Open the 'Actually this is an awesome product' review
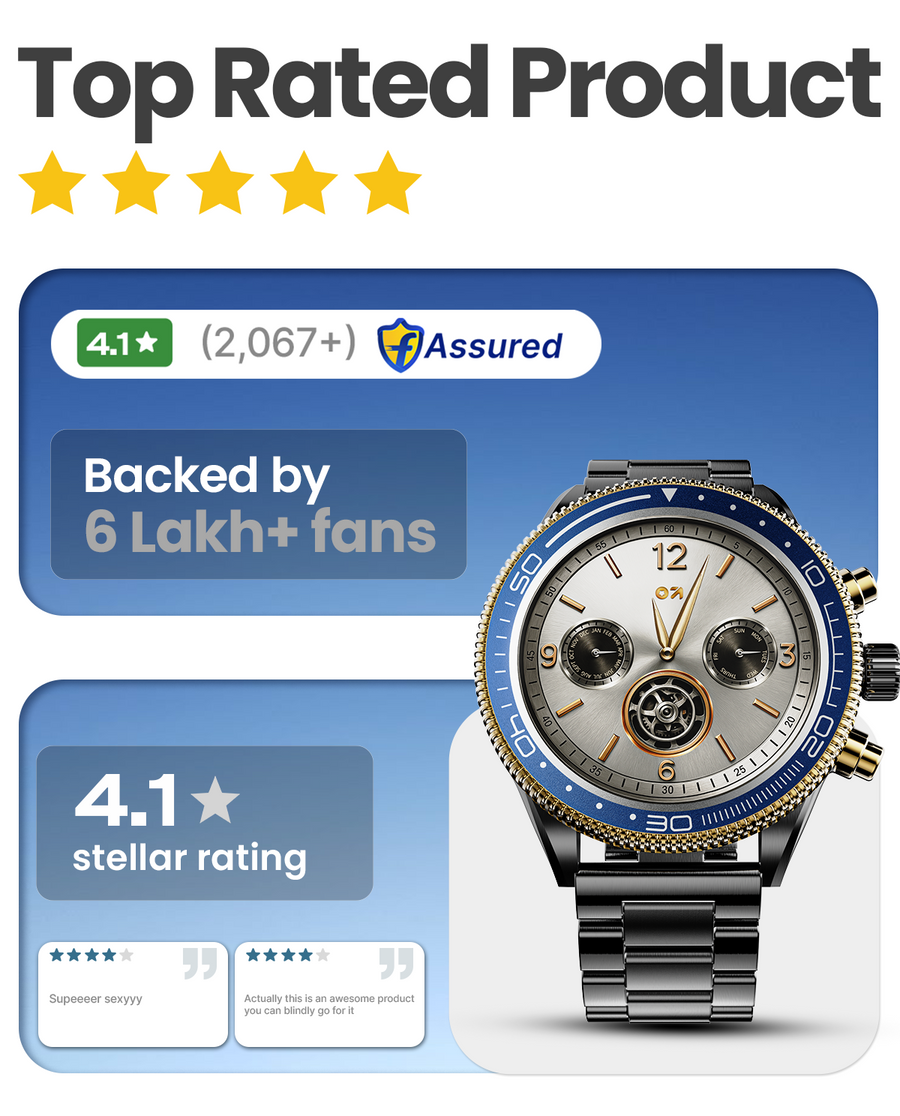900x1116 pixels. coord(329,994)
